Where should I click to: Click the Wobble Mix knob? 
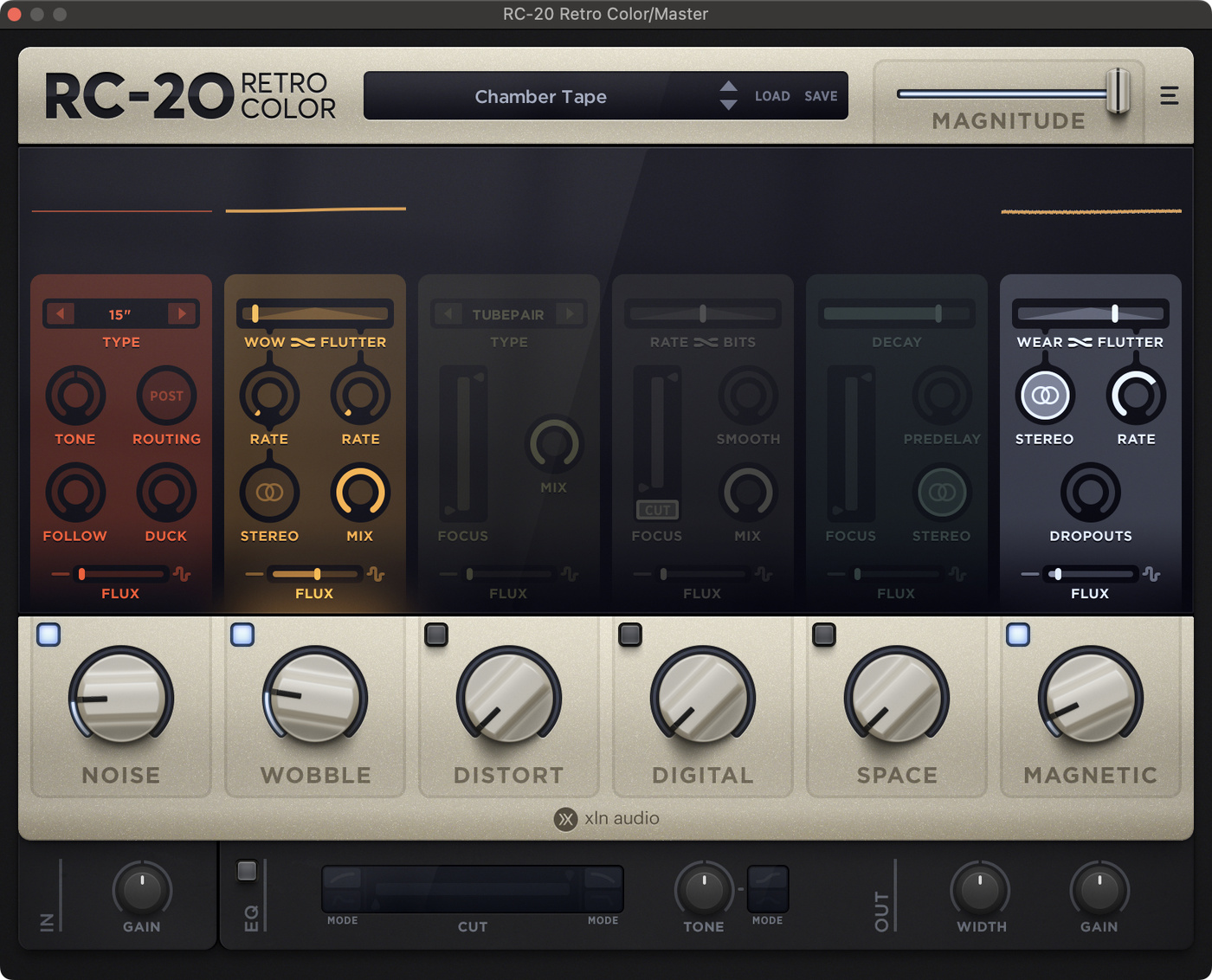(x=360, y=493)
